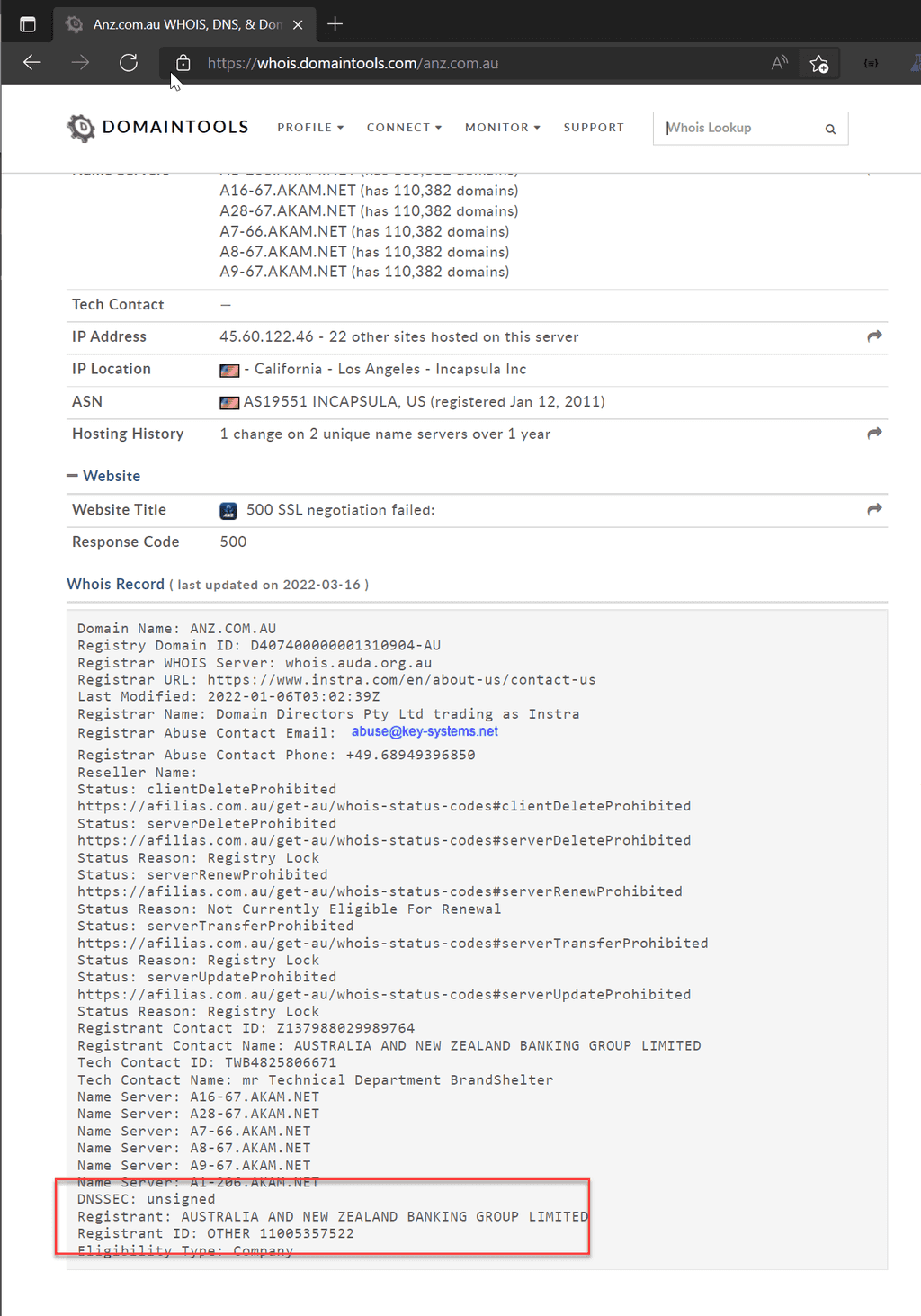Select the MONITOR menu item
The height and width of the screenshot is (1316, 921).
click(x=501, y=128)
